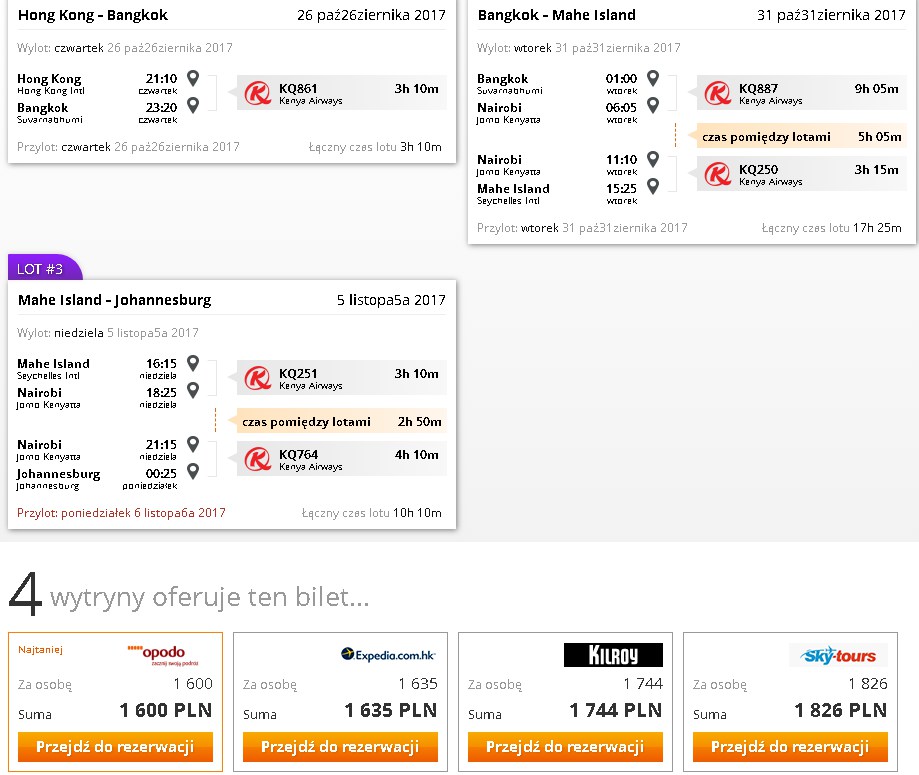
Task: Click layover time bar showing 5h 05m
Action: [796, 136]
